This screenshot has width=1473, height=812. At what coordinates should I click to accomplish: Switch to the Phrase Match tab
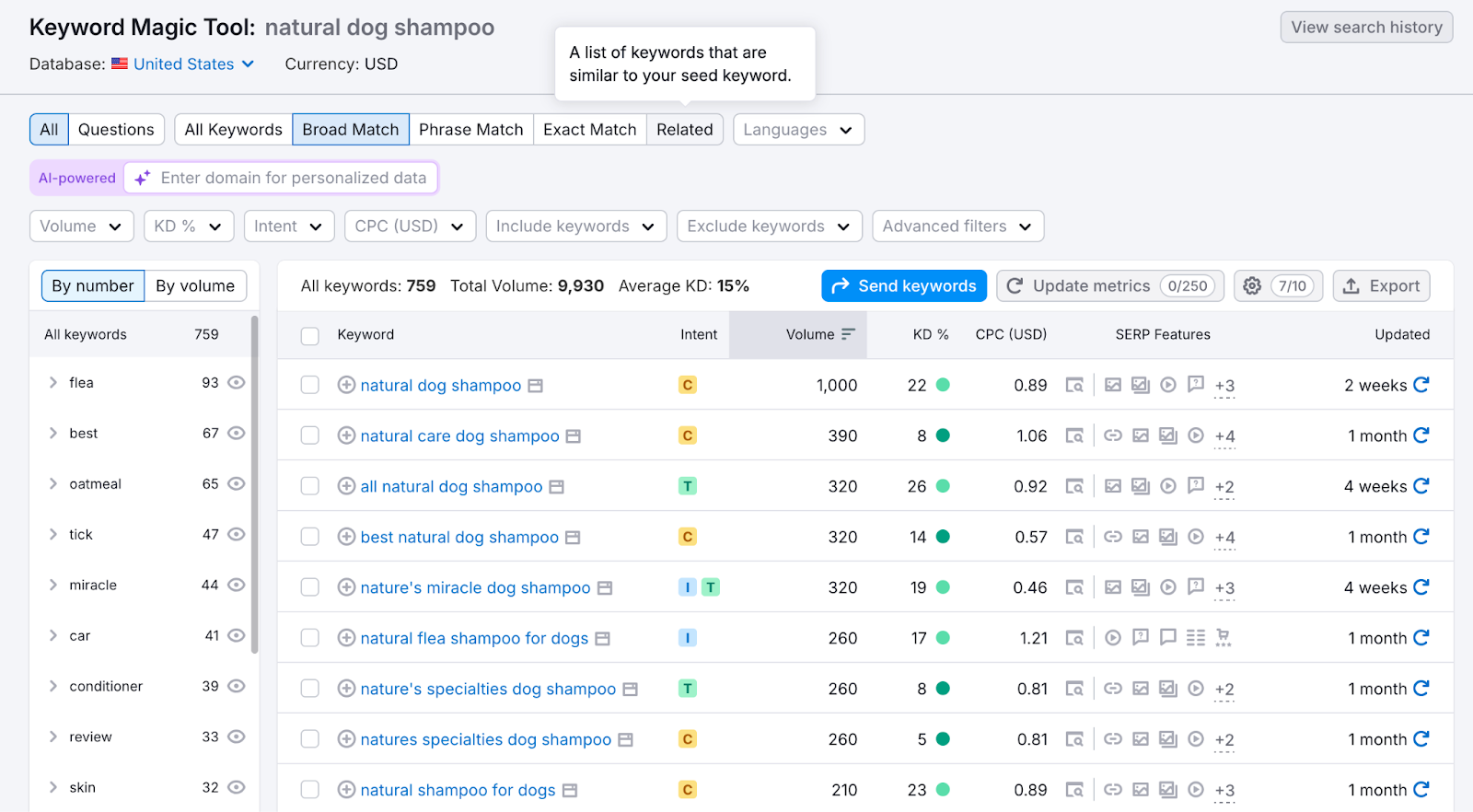pos(470,130)
